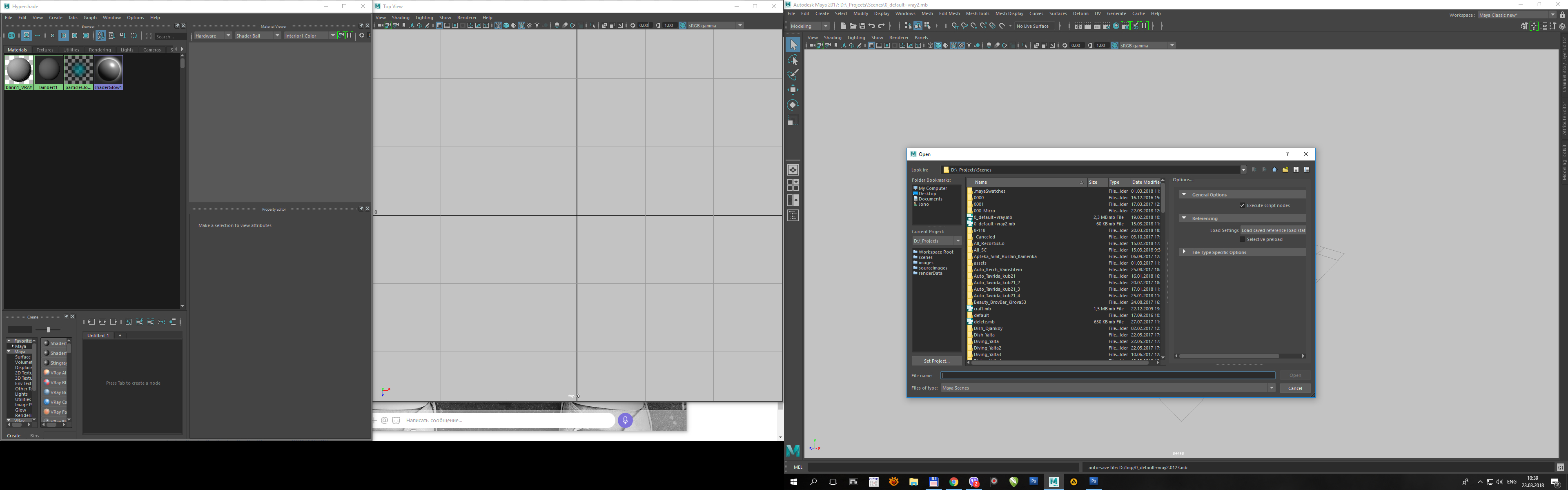Activate the Move tool in Maya toolbox

click(793, 89)
